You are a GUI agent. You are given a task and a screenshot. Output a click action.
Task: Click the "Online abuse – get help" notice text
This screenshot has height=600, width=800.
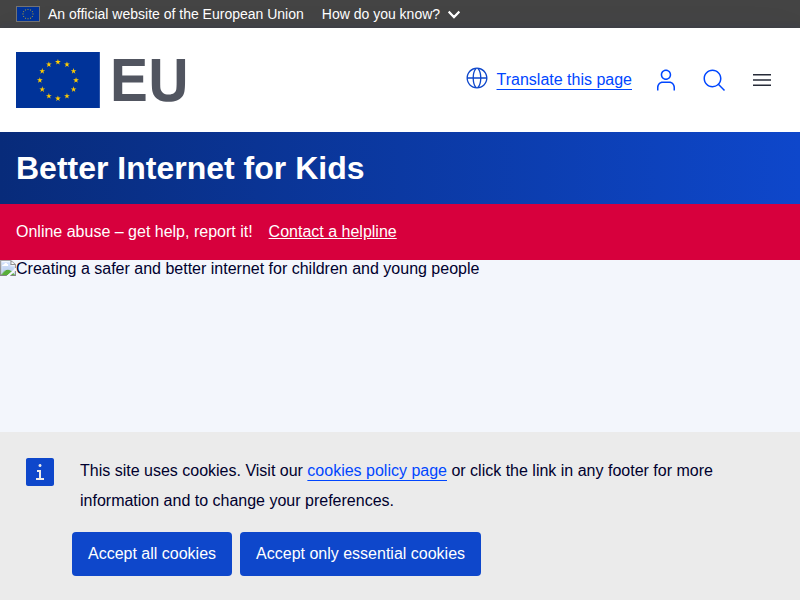[134, 231]
